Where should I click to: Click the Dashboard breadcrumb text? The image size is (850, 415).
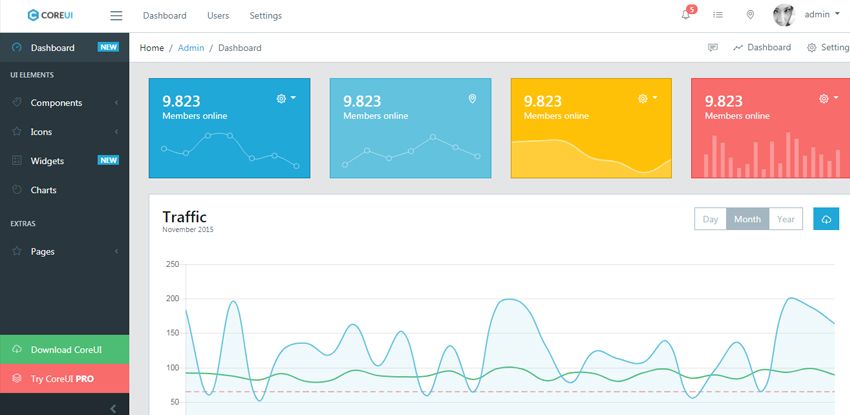pos(240,48)
